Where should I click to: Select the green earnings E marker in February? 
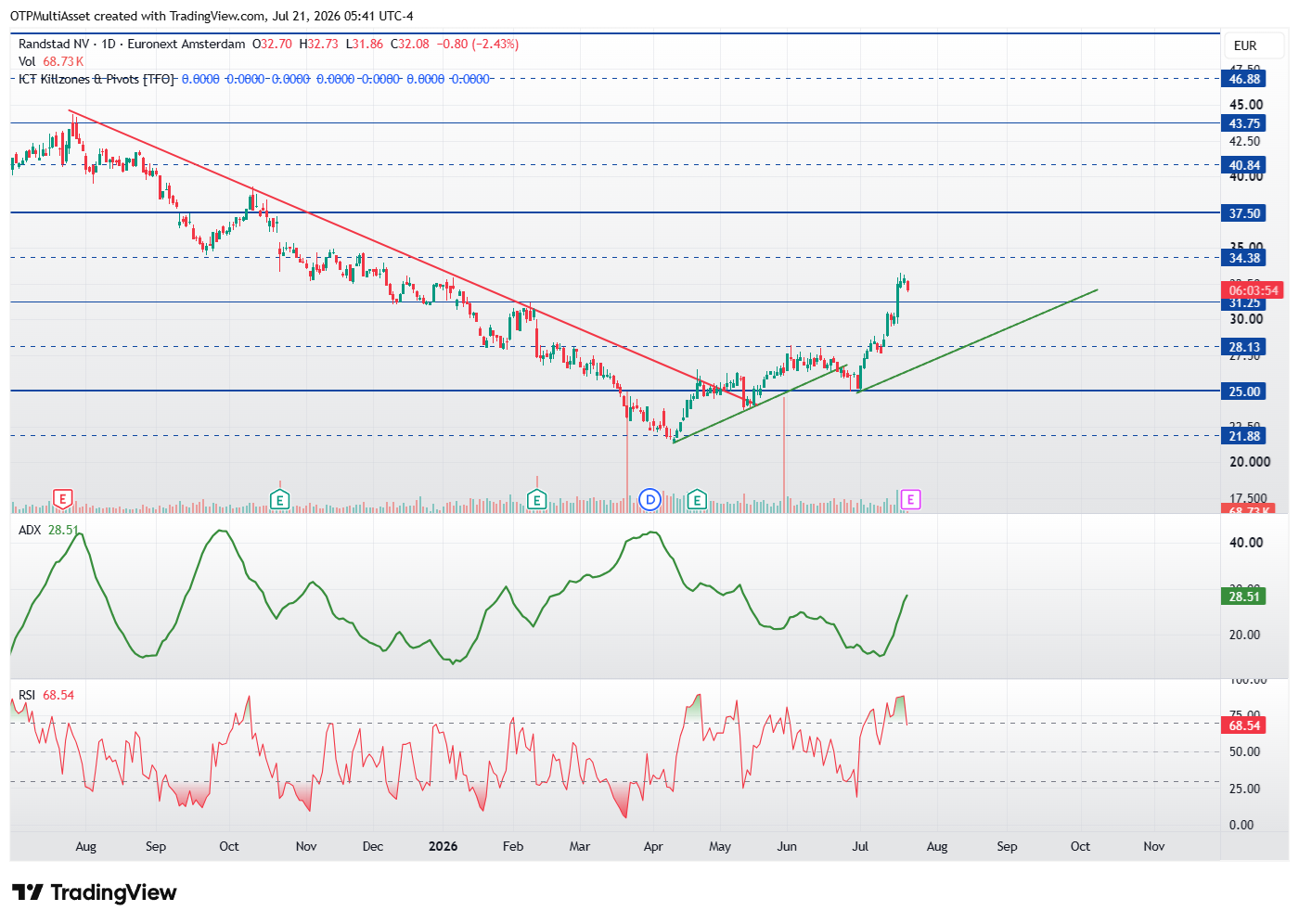coord(536,500)
